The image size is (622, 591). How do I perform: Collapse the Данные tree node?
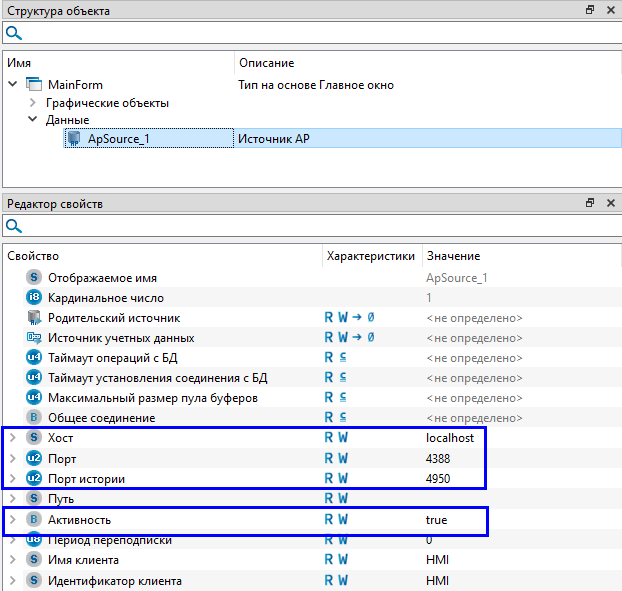[32, 120]
